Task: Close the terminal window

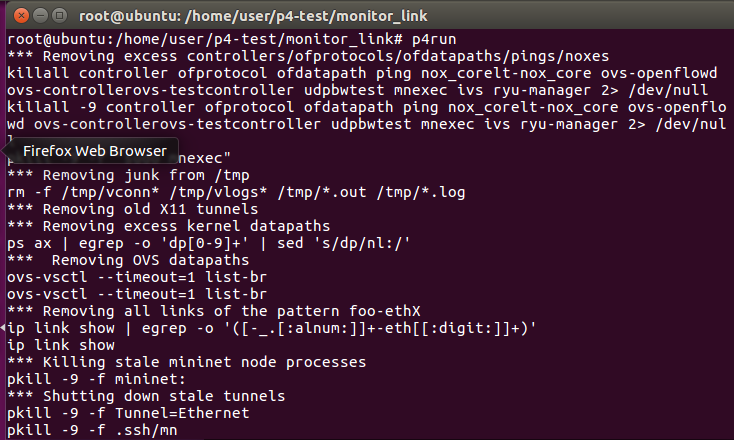Action: (21, 16)
